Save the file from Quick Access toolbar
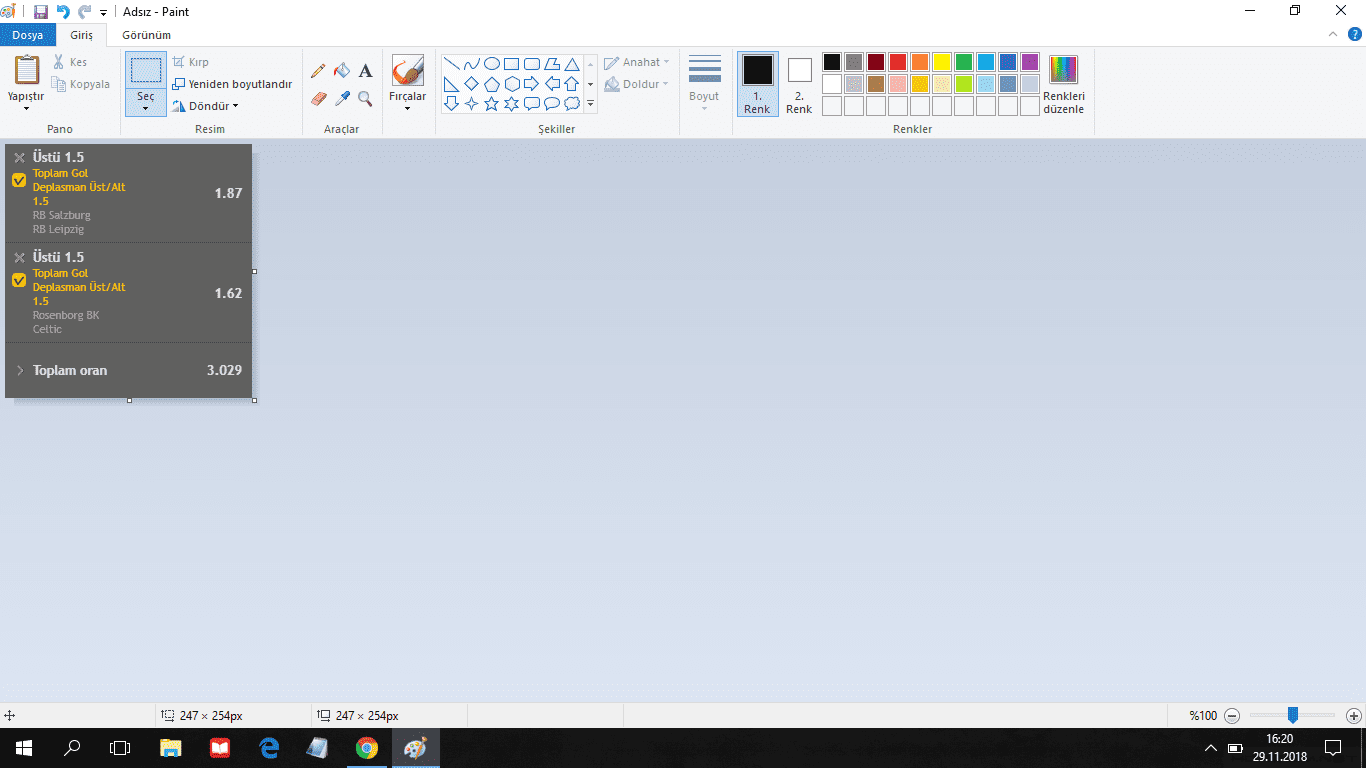The height and width of the screenshot is (768, 1366). click(x=41, y=12)
